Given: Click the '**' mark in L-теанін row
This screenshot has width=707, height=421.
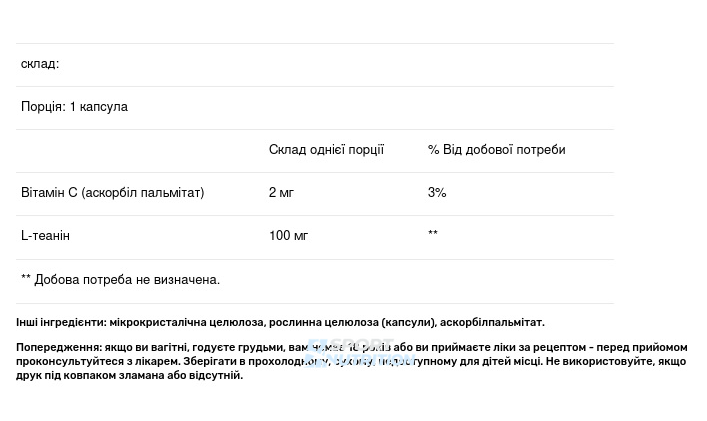Looking at the screenshot, I should pyautogui.click(x=433, y=233).
